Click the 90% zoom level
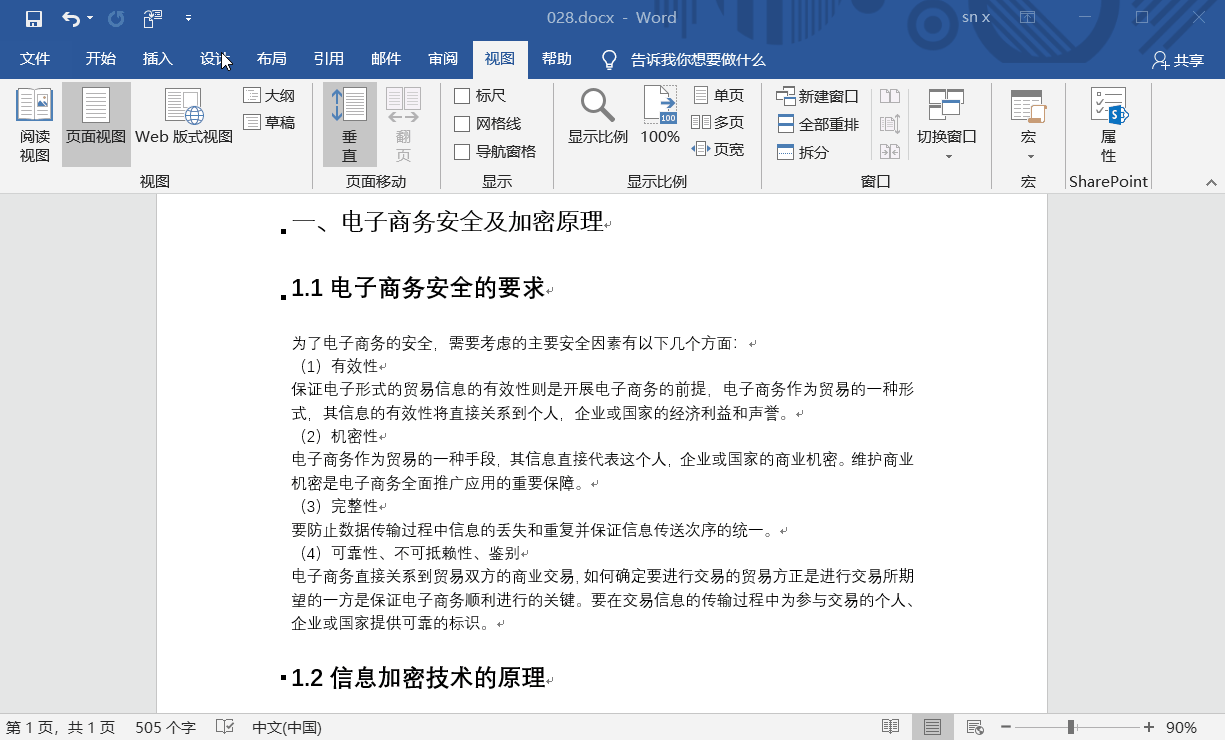The width and height of the screenshot is (1225, 740). 1182,728
